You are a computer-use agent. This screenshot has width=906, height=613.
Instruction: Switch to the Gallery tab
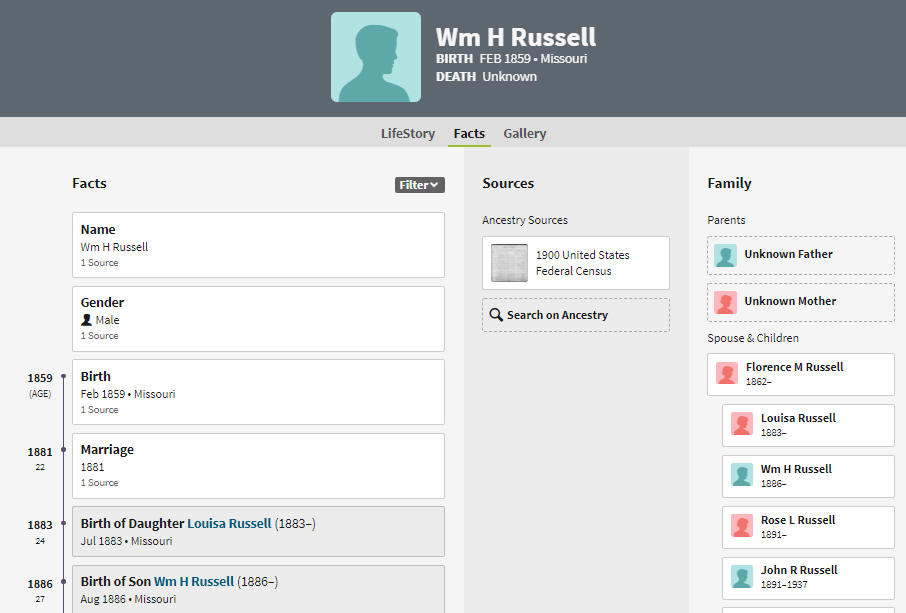coord(525,133)
